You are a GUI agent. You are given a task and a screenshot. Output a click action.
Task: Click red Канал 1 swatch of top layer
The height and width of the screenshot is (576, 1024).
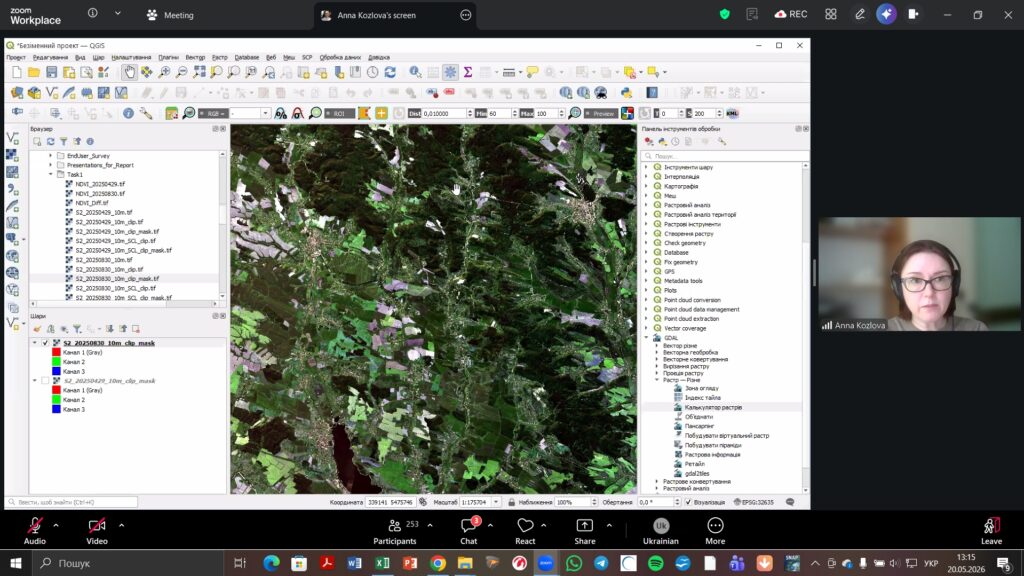tap(56, 353)
